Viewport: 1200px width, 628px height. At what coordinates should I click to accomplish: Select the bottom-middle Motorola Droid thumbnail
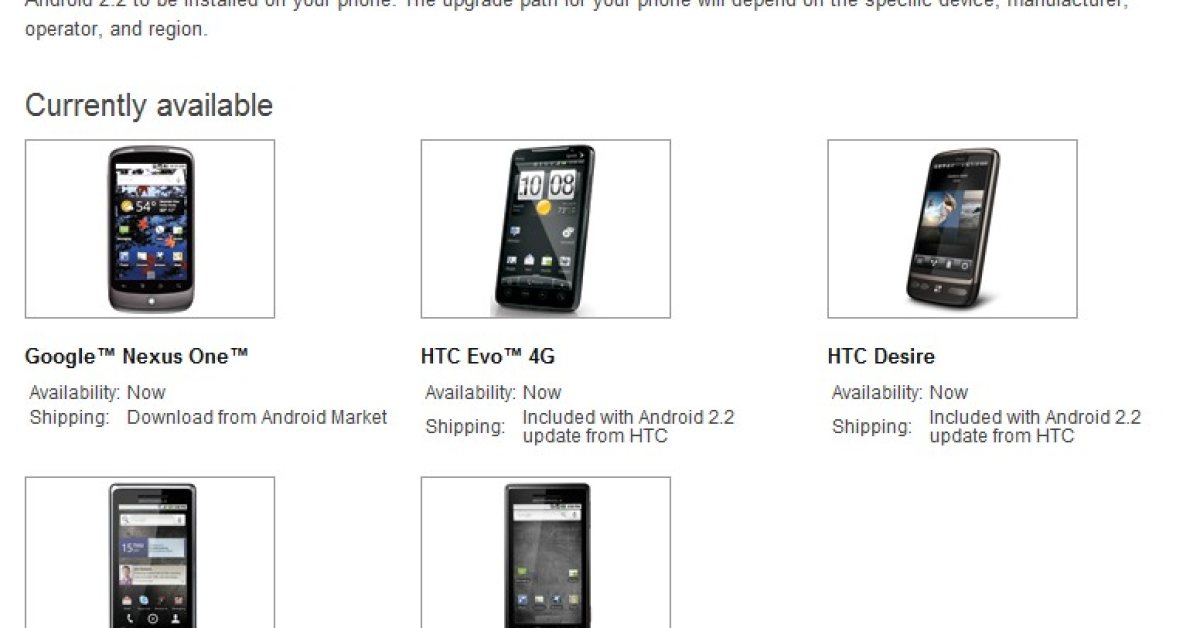coord(546,552)
